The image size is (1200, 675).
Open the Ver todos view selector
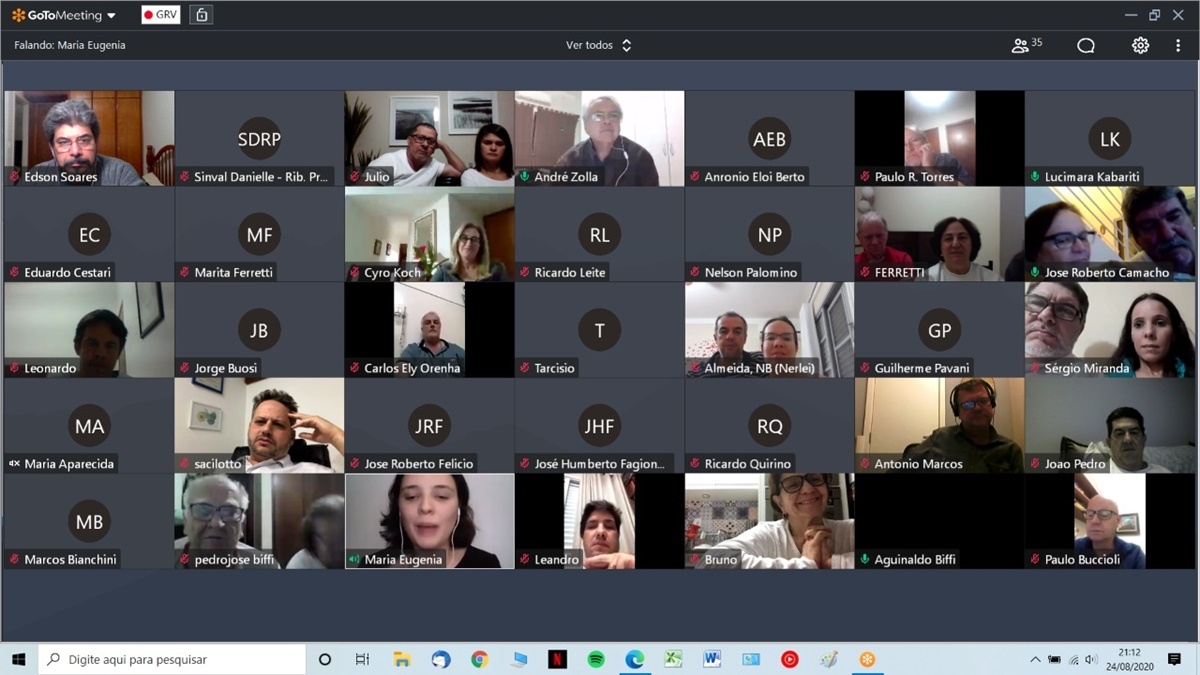[598, 45]
